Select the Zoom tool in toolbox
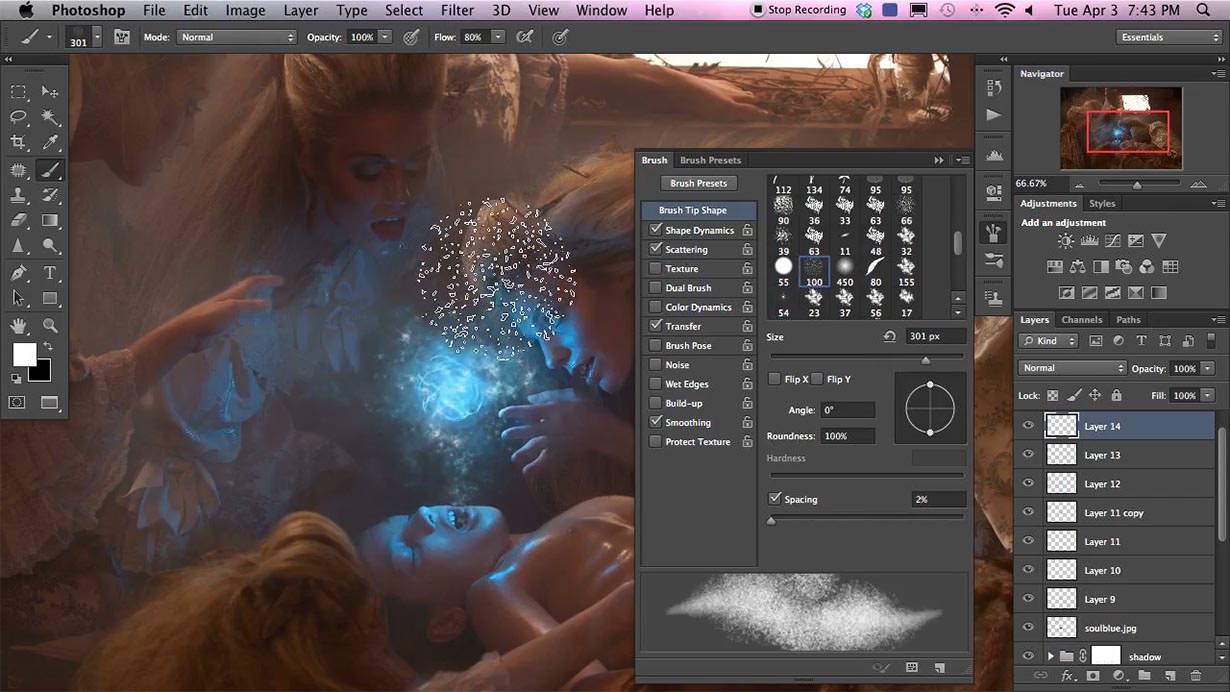The image size is (1230, 692). click(x=50, y=326)
